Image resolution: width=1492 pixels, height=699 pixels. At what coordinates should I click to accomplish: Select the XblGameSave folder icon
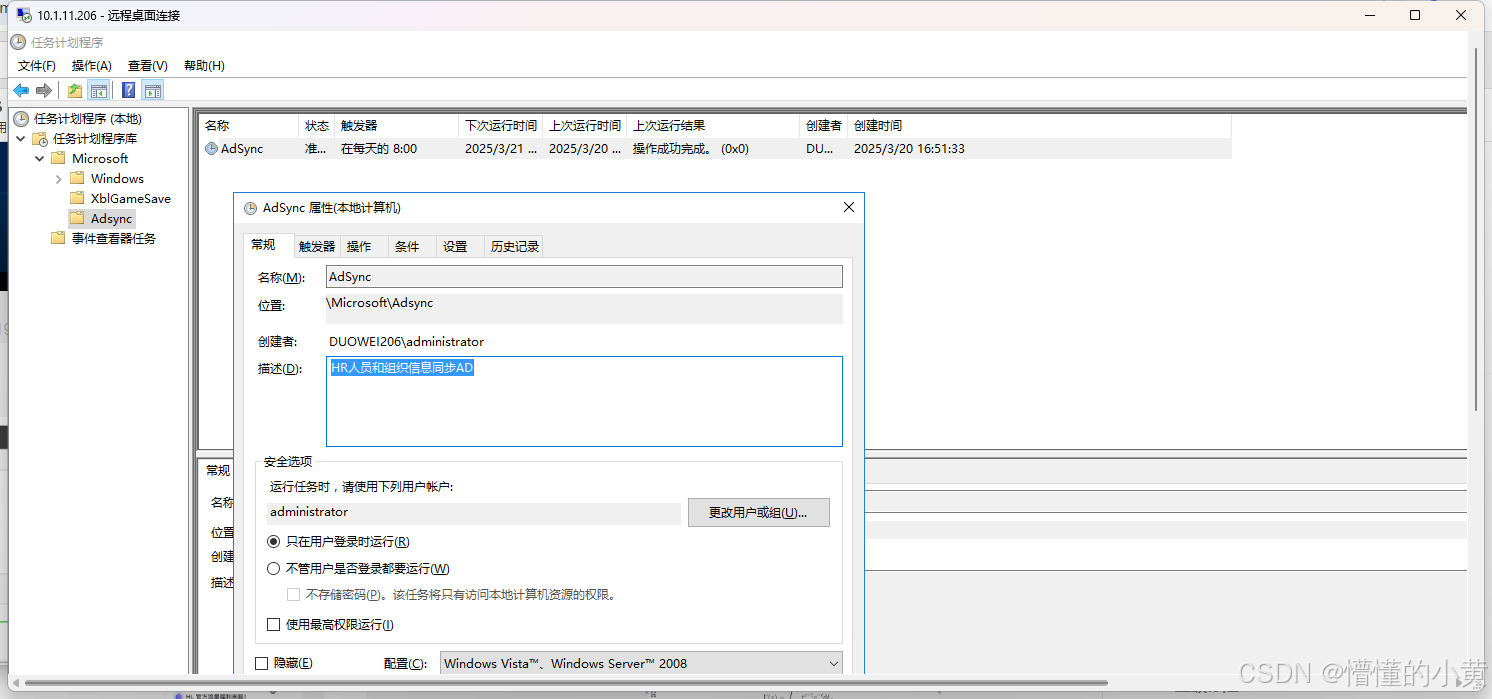tap(77, 198)
